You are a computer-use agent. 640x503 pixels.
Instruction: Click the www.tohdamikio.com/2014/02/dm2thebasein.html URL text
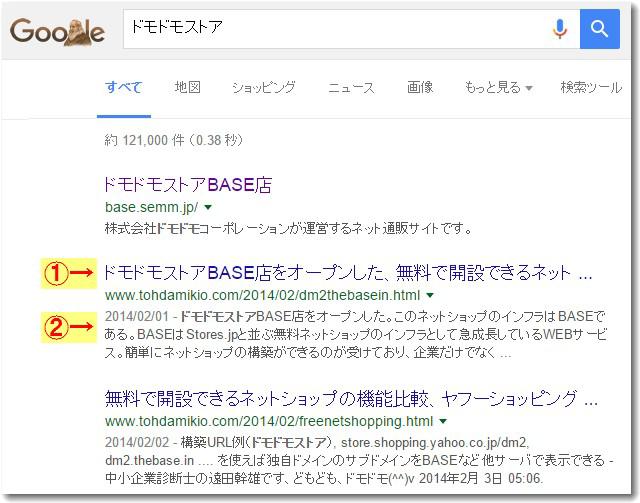click(x=262, y=295)
